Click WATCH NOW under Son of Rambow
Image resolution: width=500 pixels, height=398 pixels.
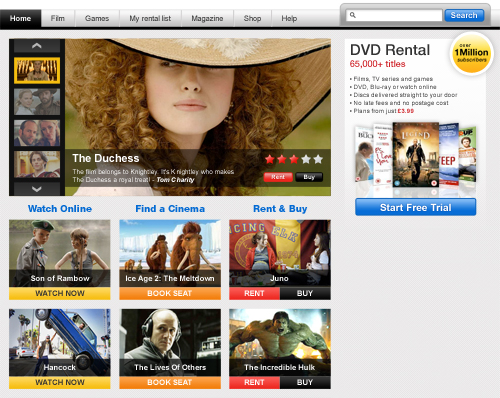[60, 293]
